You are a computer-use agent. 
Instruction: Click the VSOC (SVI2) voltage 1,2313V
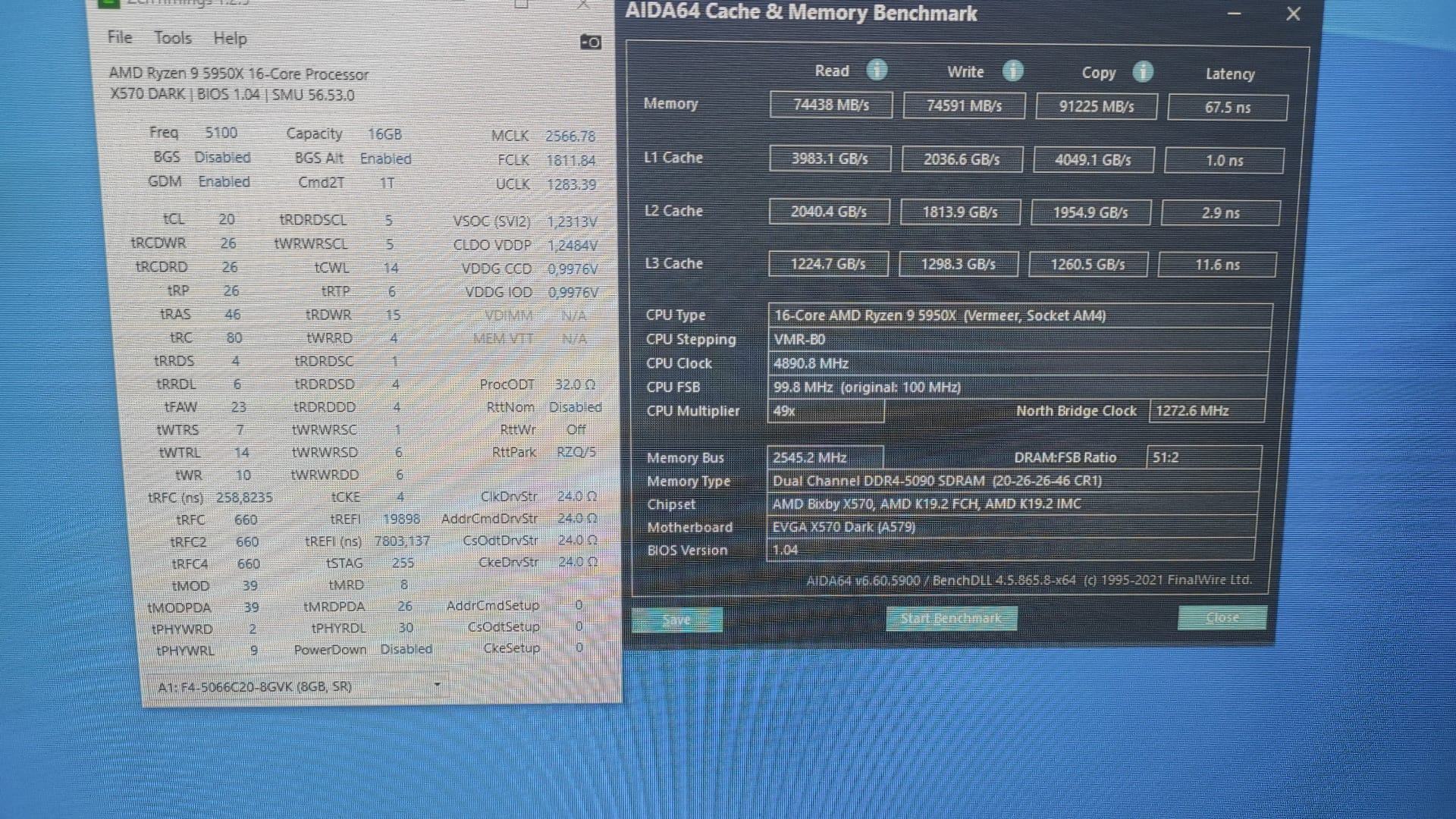point(572,221)
